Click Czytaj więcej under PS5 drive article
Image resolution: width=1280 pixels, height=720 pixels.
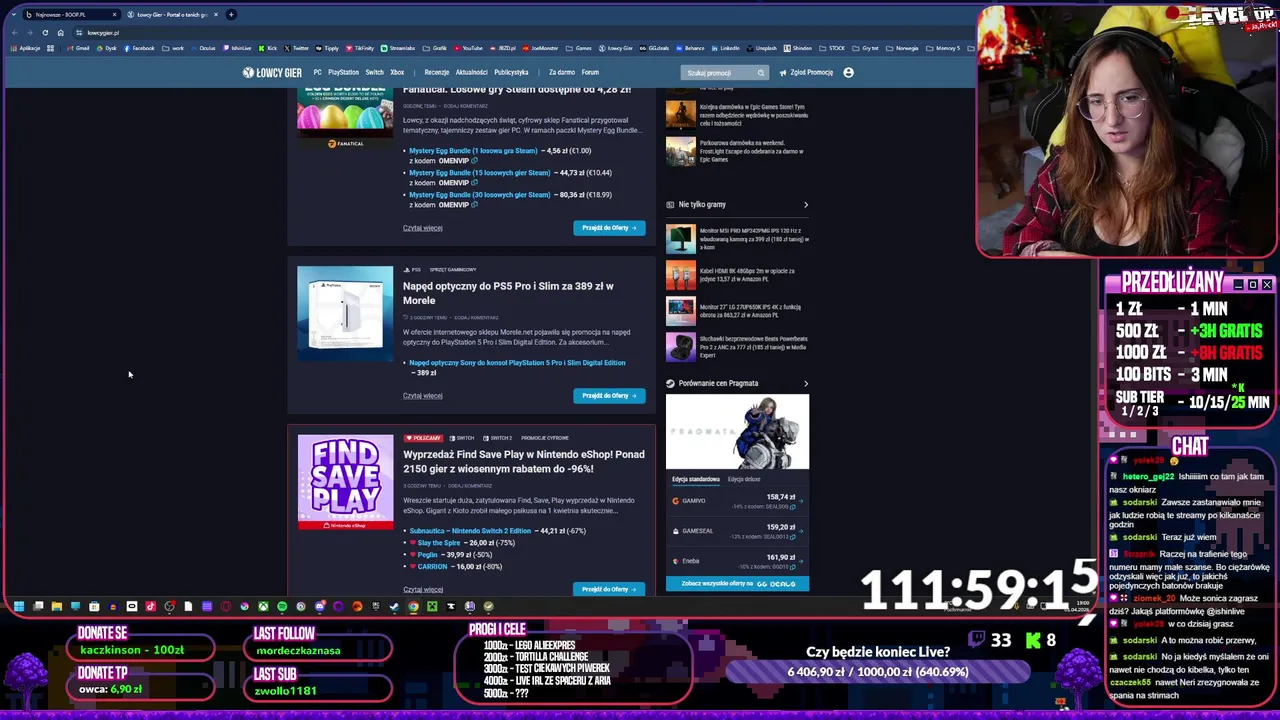pyautogui.click(x=422, y=395)
